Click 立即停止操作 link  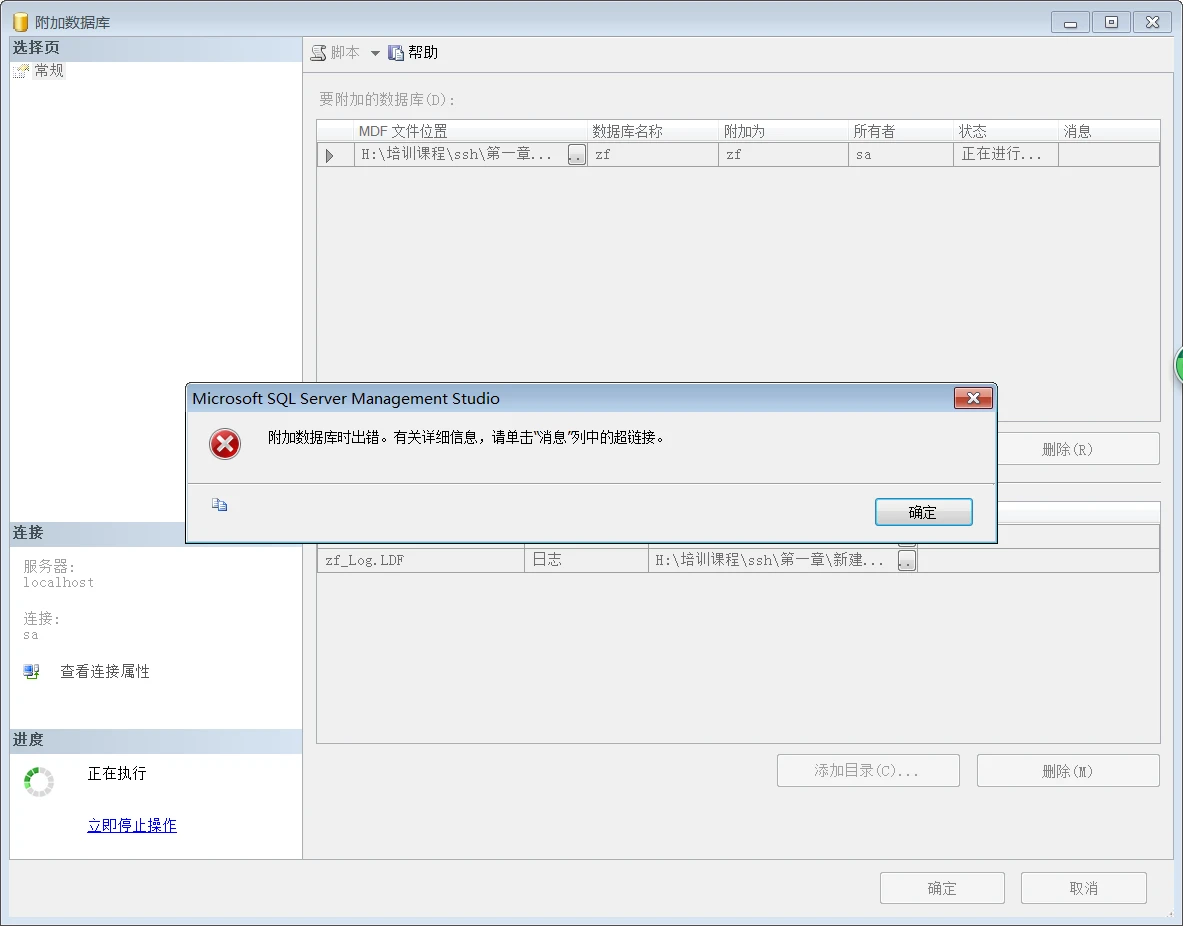point(132,826)
